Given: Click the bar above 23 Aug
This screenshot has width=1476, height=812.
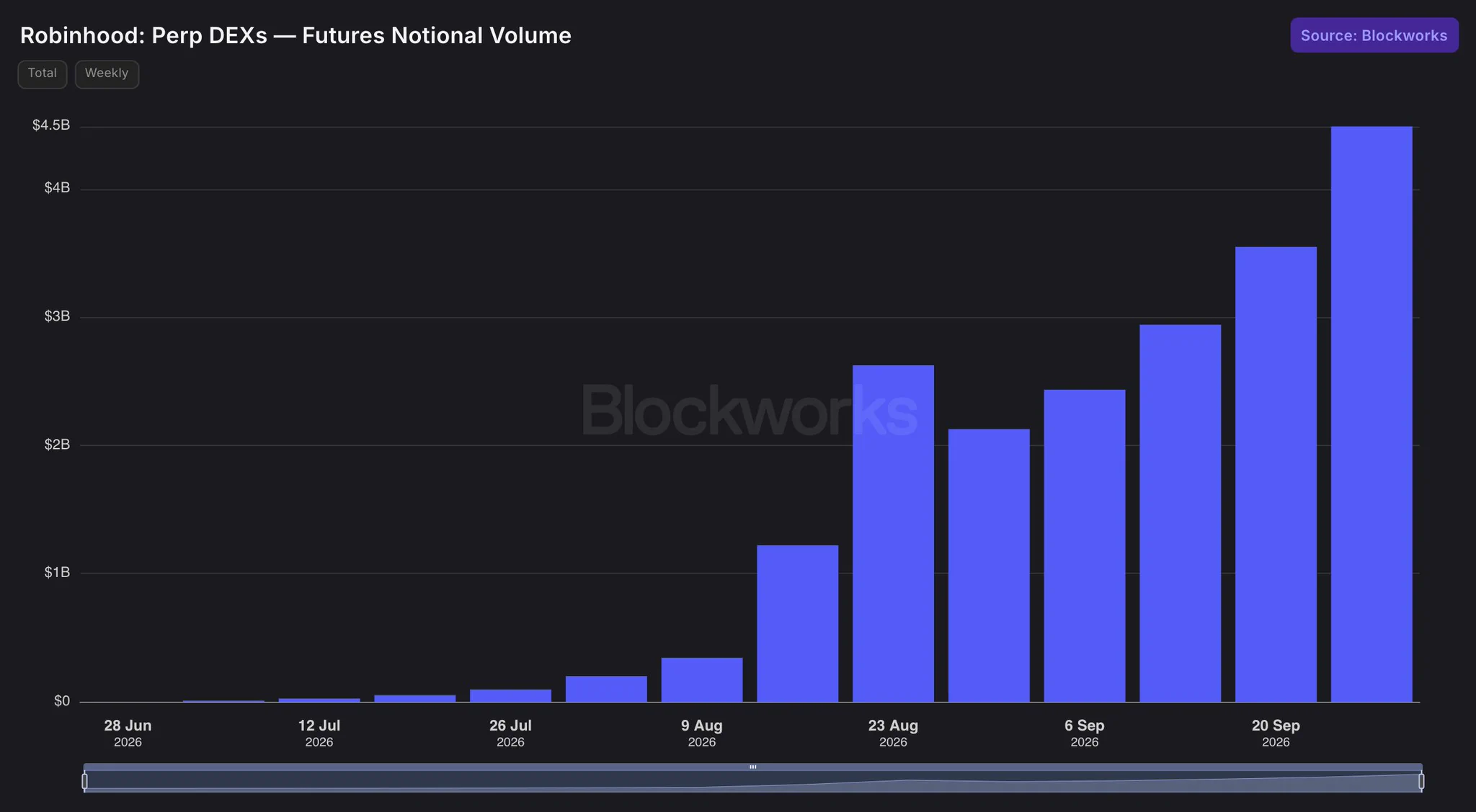Looking at the screenshot, I should click(893, 533).
